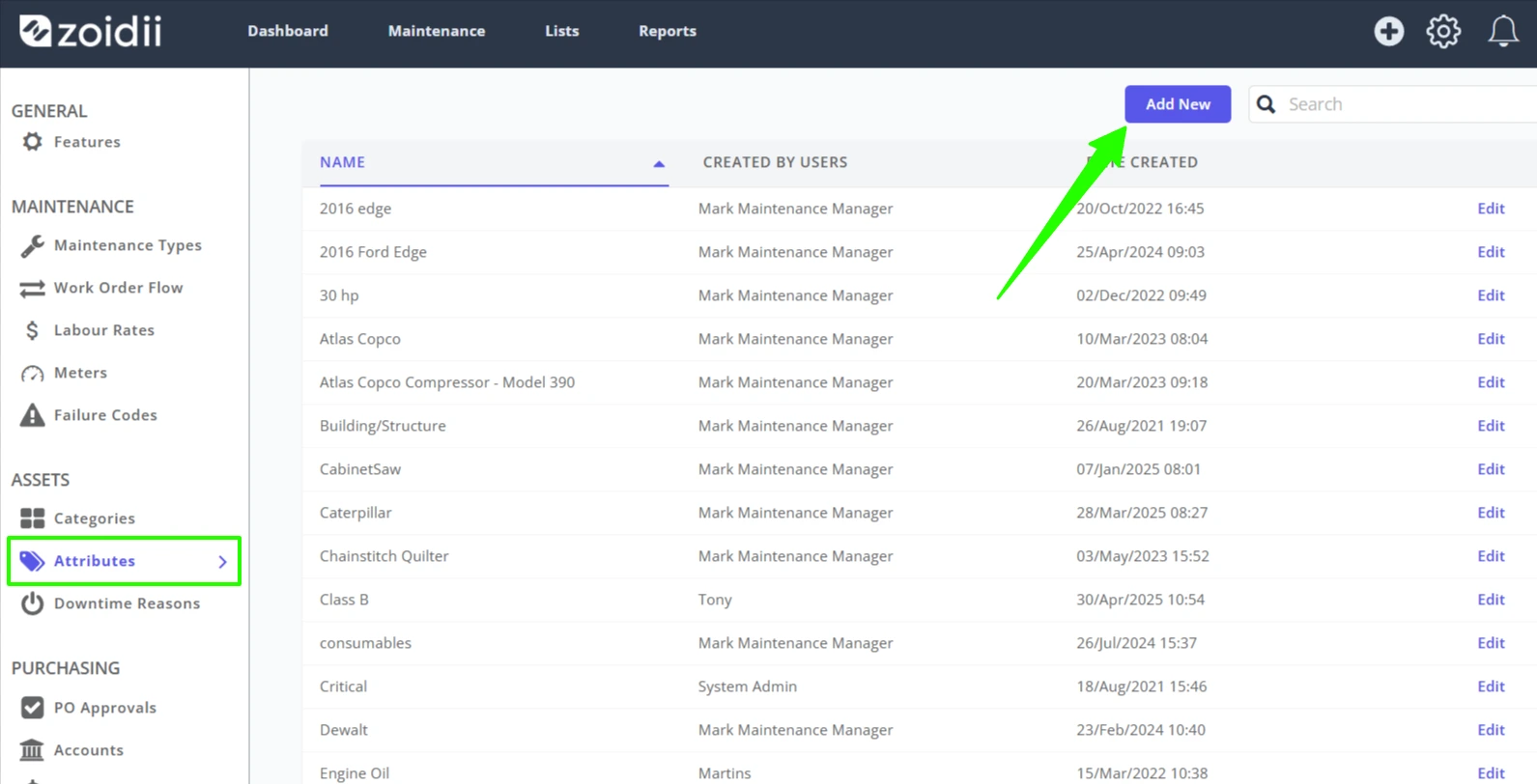
Task: Click the Failure Codes warning icon
Action: point(32,415)
